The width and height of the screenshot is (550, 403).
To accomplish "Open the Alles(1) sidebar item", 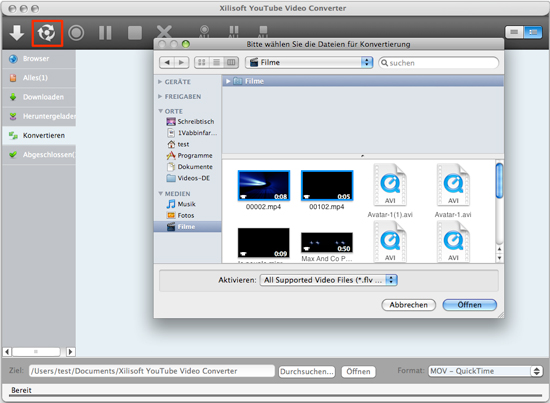I will [39, 78].
